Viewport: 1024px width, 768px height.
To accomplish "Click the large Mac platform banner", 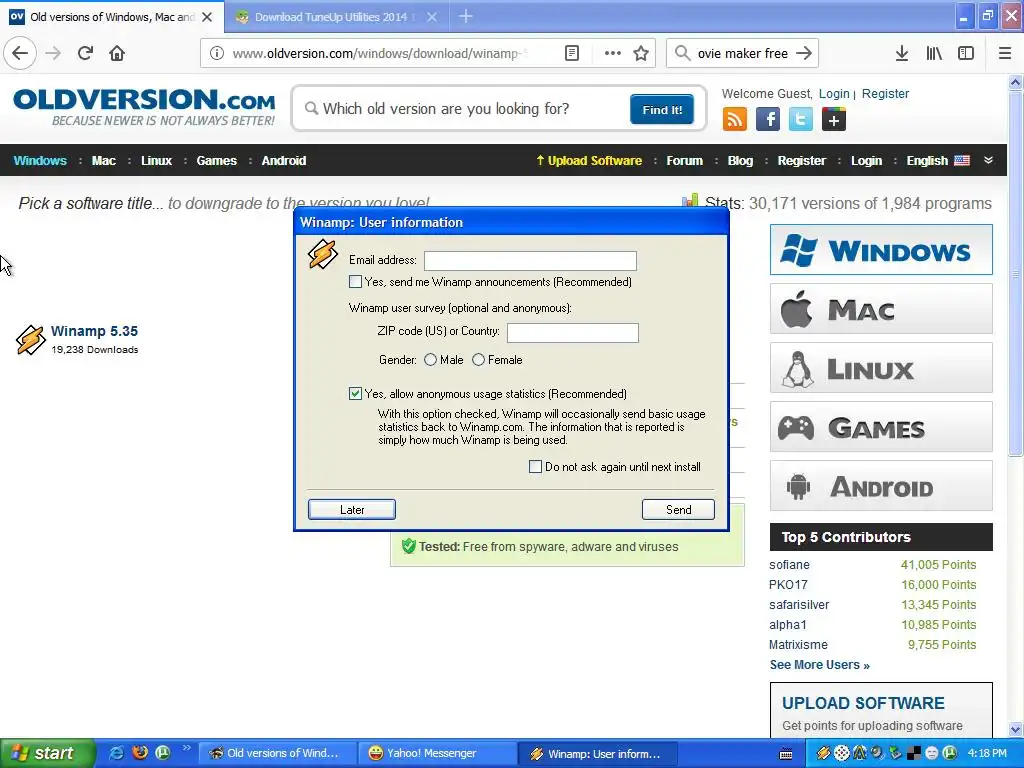I will [x=881, y=308].
